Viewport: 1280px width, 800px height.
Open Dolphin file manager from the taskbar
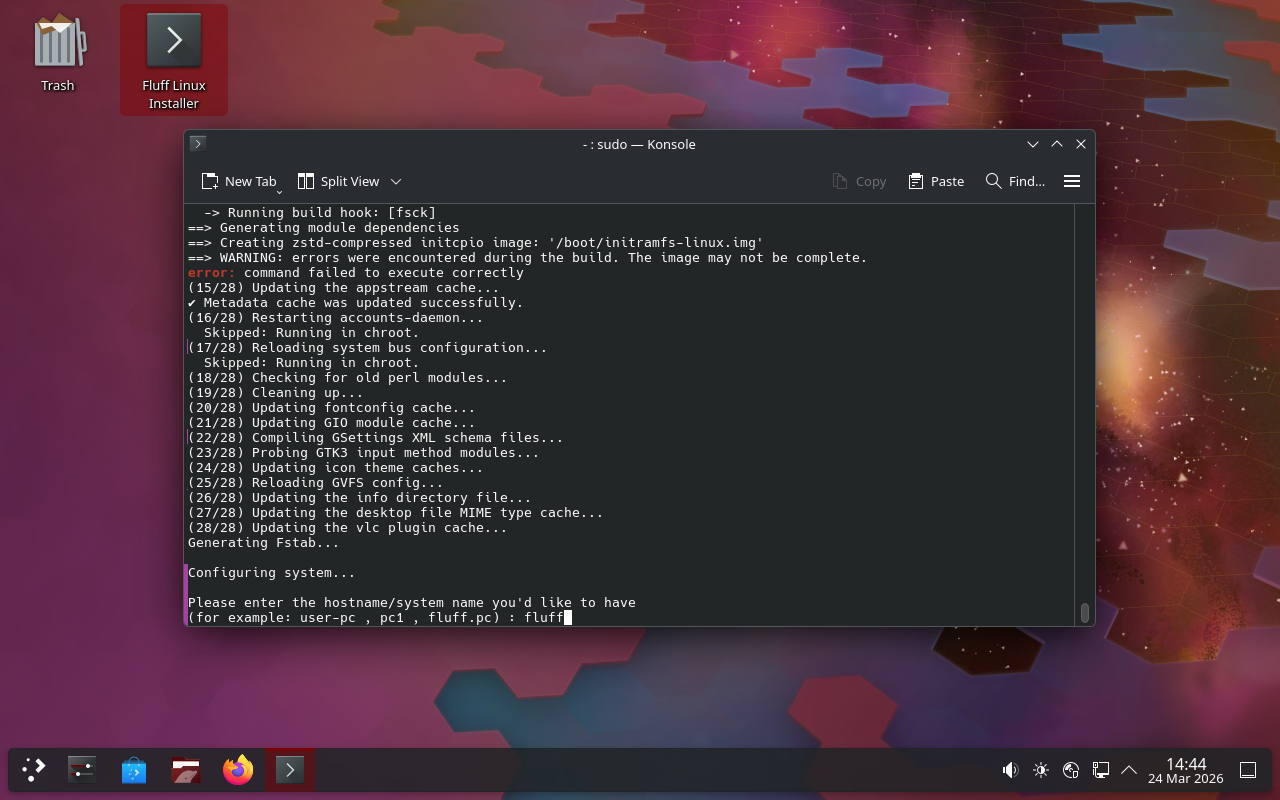tap(186, 770)
